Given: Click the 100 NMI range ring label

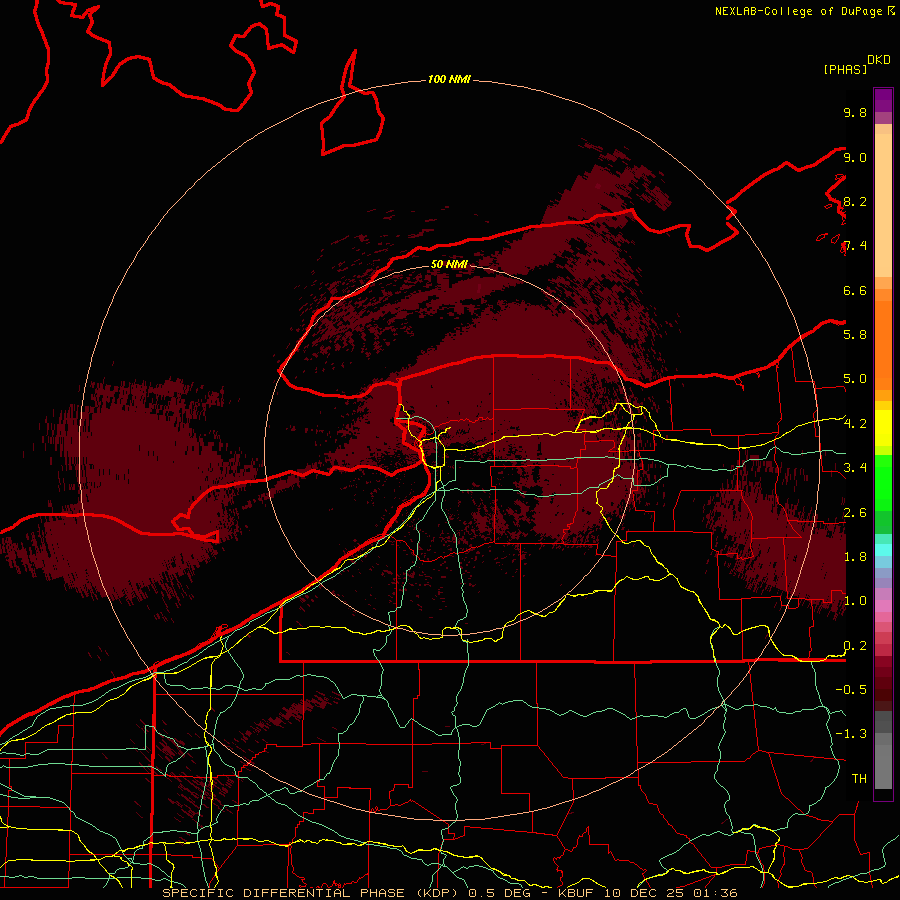Looking at the screenshot, I should [449, 79].
